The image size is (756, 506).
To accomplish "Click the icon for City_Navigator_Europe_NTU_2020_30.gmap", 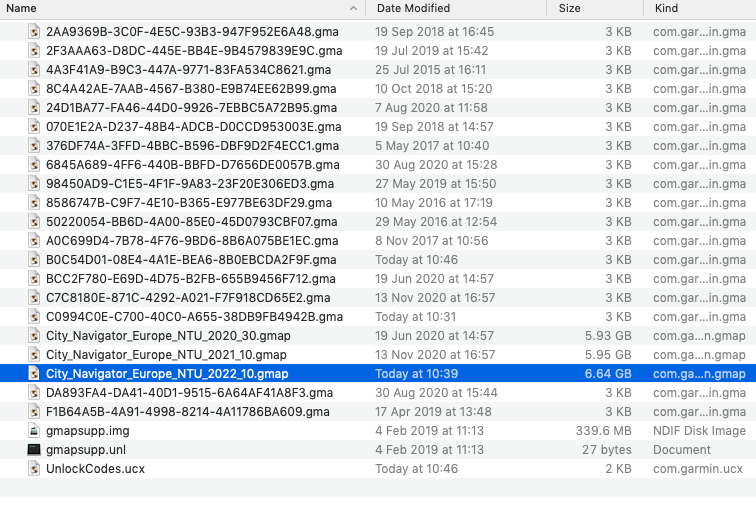I will (x=34, y=336).
